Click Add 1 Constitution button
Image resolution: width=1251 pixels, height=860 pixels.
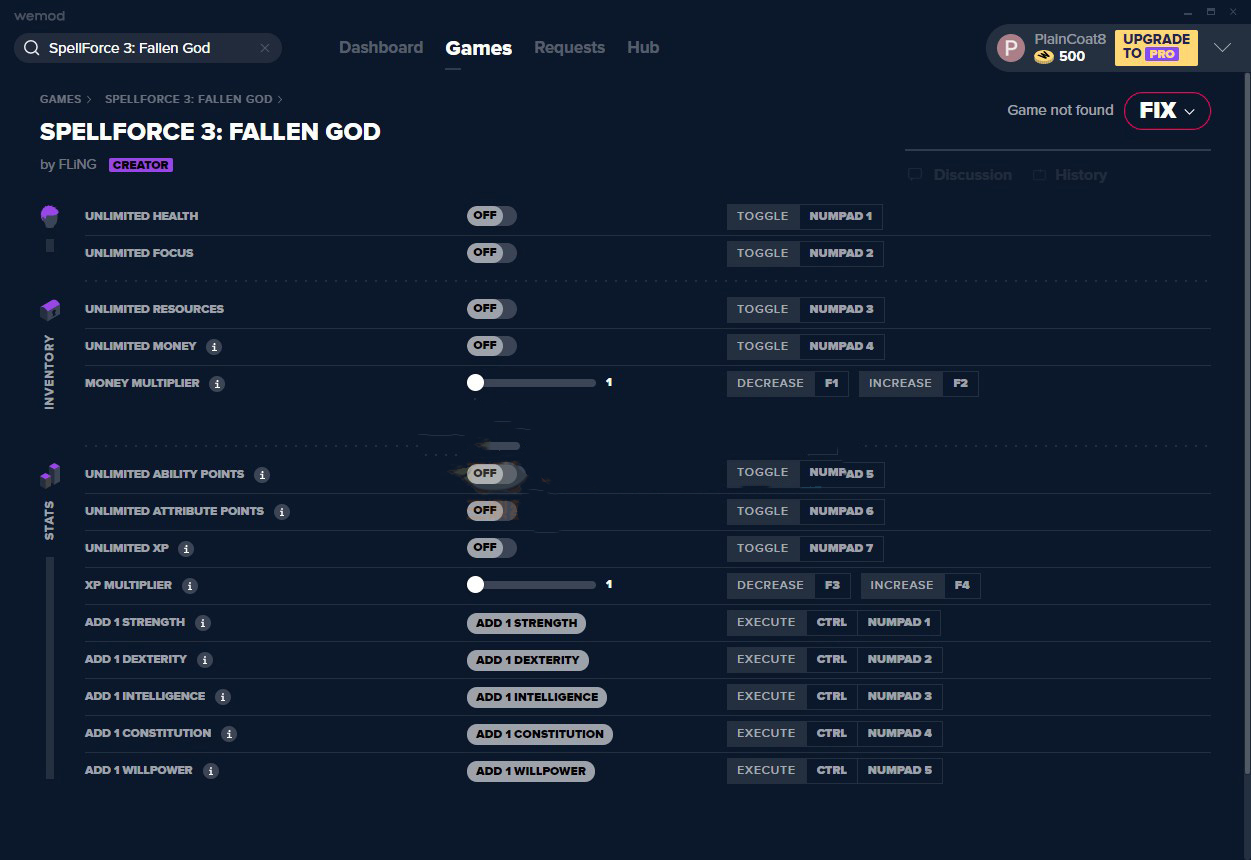[540, 734]
